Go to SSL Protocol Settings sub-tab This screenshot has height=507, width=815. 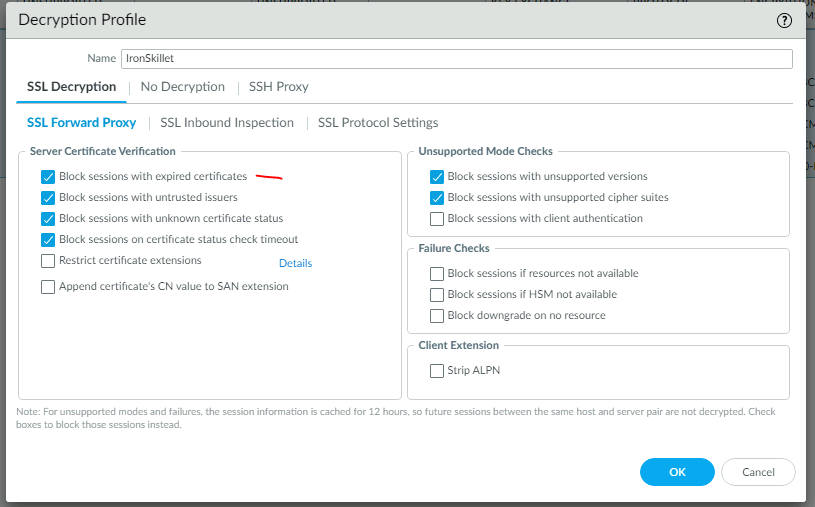coord(378,123)
